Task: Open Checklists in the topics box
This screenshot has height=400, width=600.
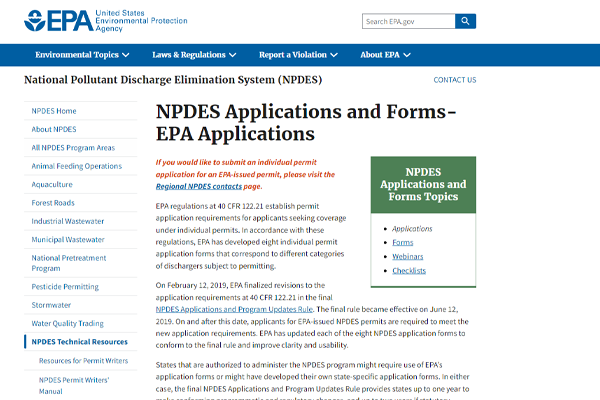Action: pos(409,271)
